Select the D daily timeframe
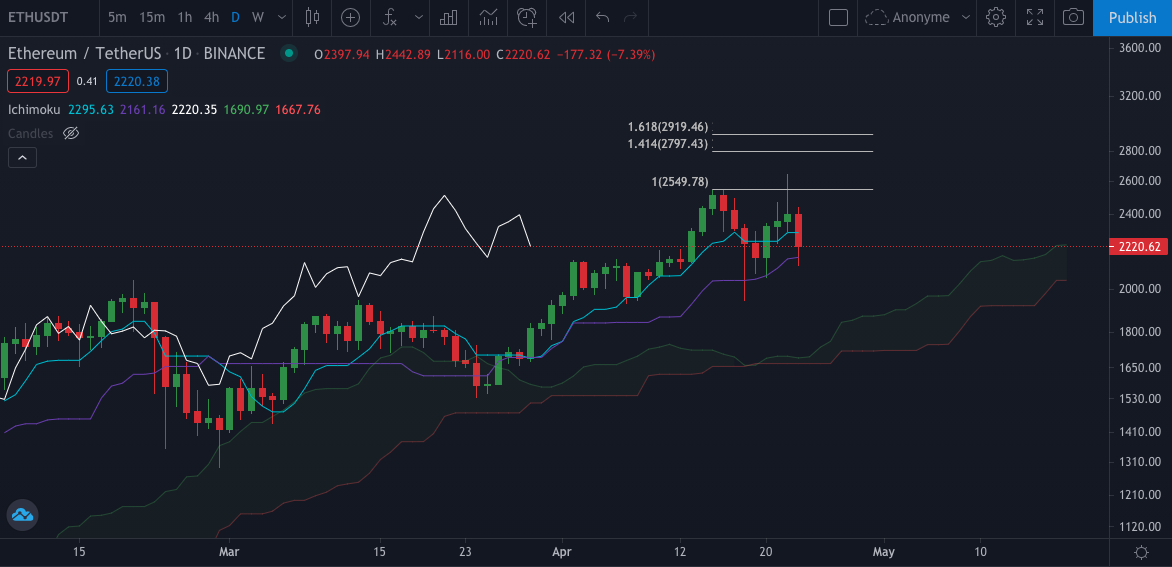This screenshot has width=1172, height=567. pyautogui.click(x=235, y=17)
